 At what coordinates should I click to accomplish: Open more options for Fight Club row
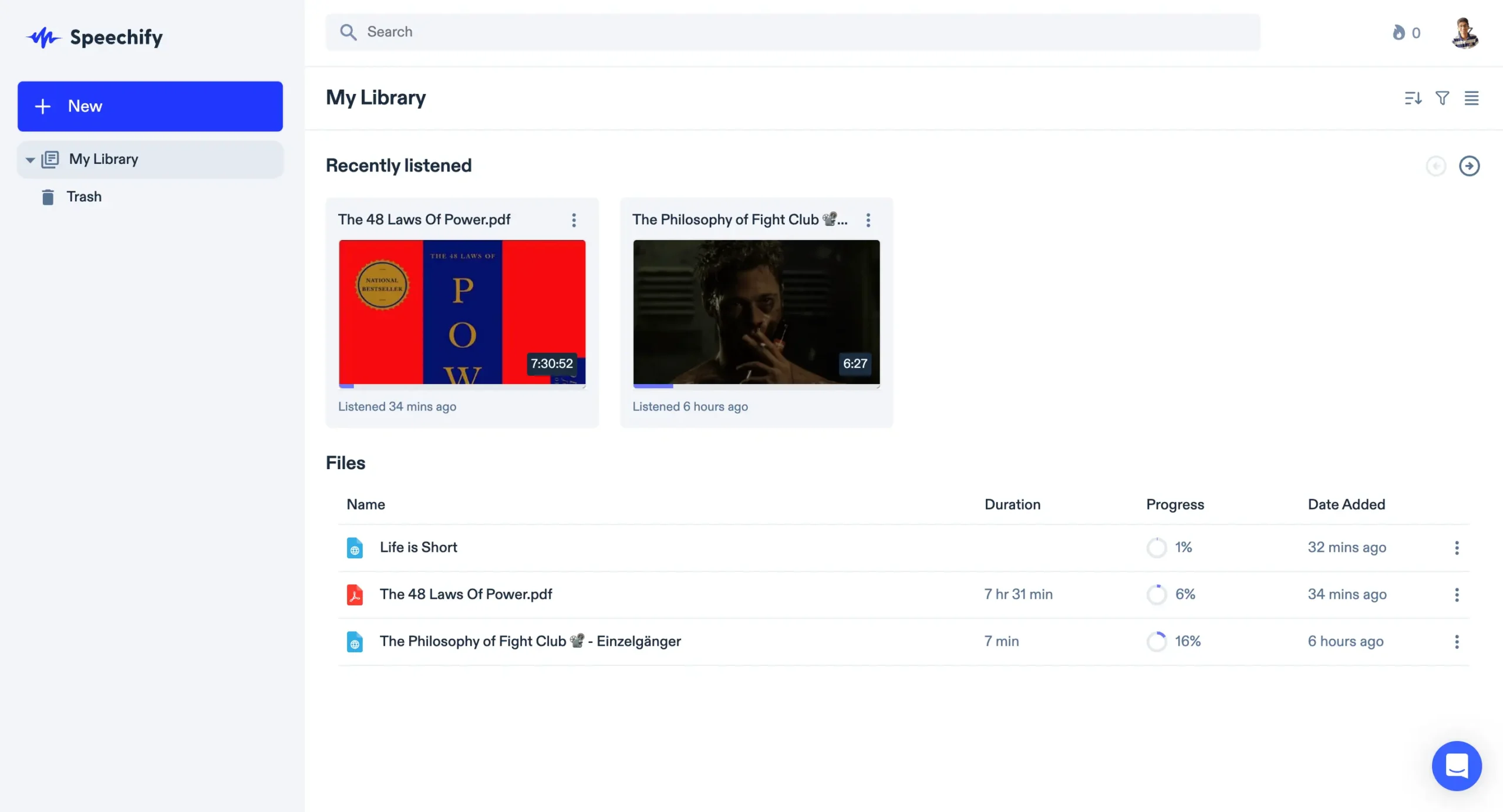click(1457, 642)
